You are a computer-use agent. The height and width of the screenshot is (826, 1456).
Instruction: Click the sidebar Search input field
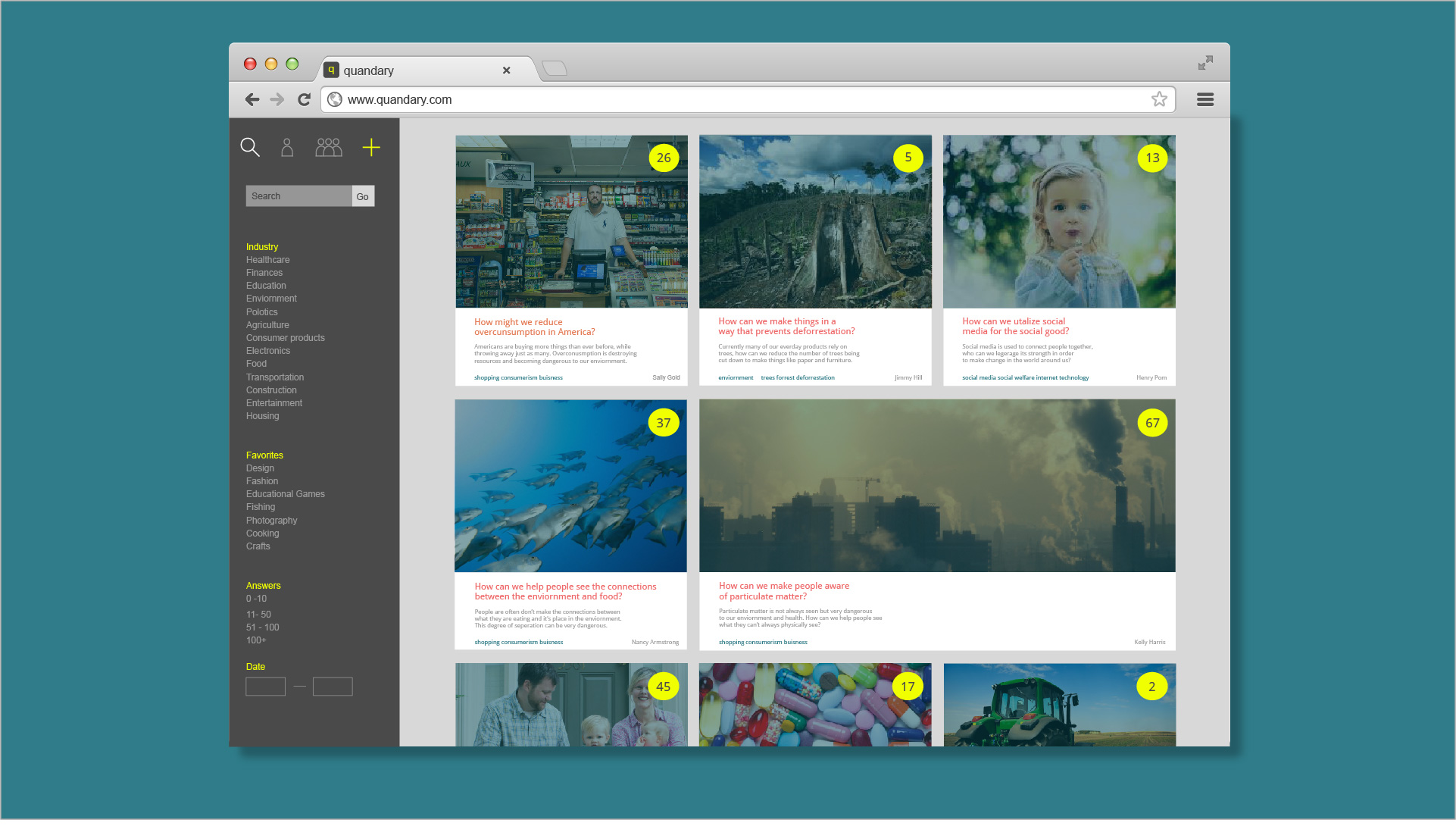tap(298, 196)
